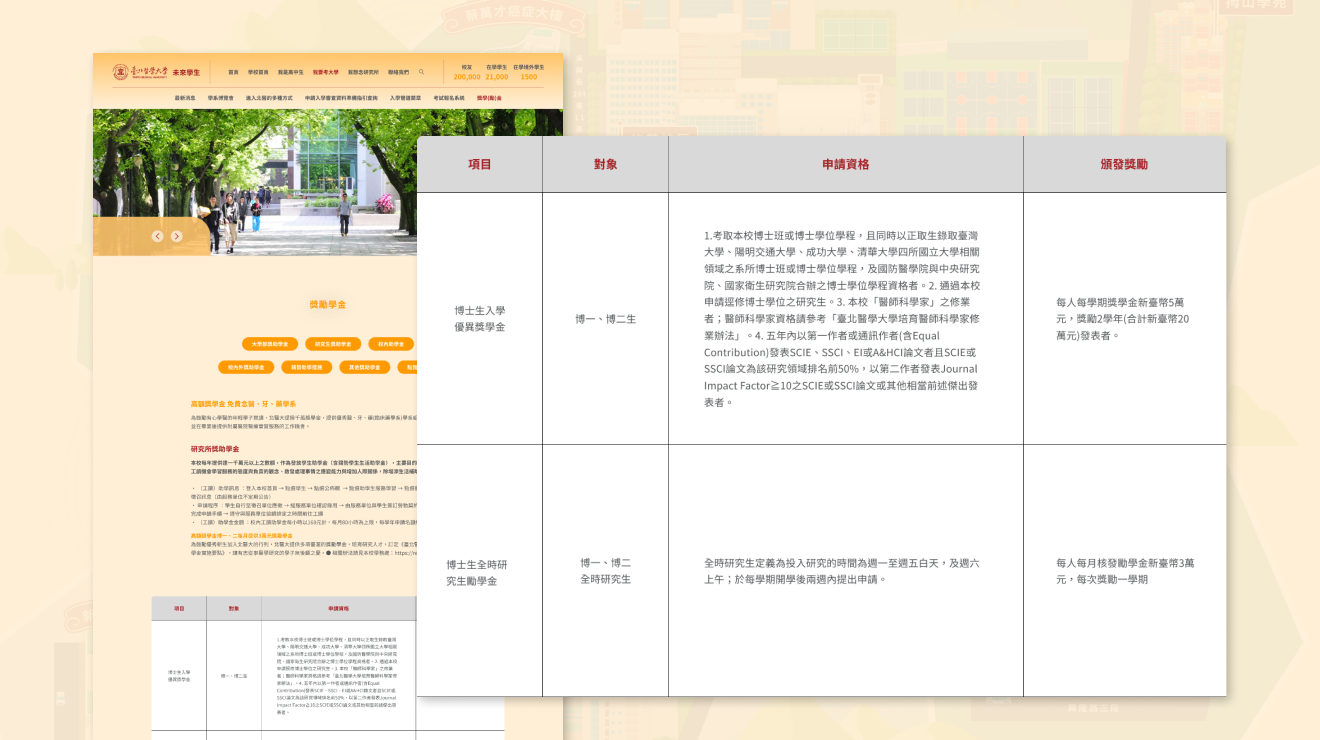1320x740 pixels.
Task: Click the 博一、博二全時研究生 cell
Action: point(606,571)
